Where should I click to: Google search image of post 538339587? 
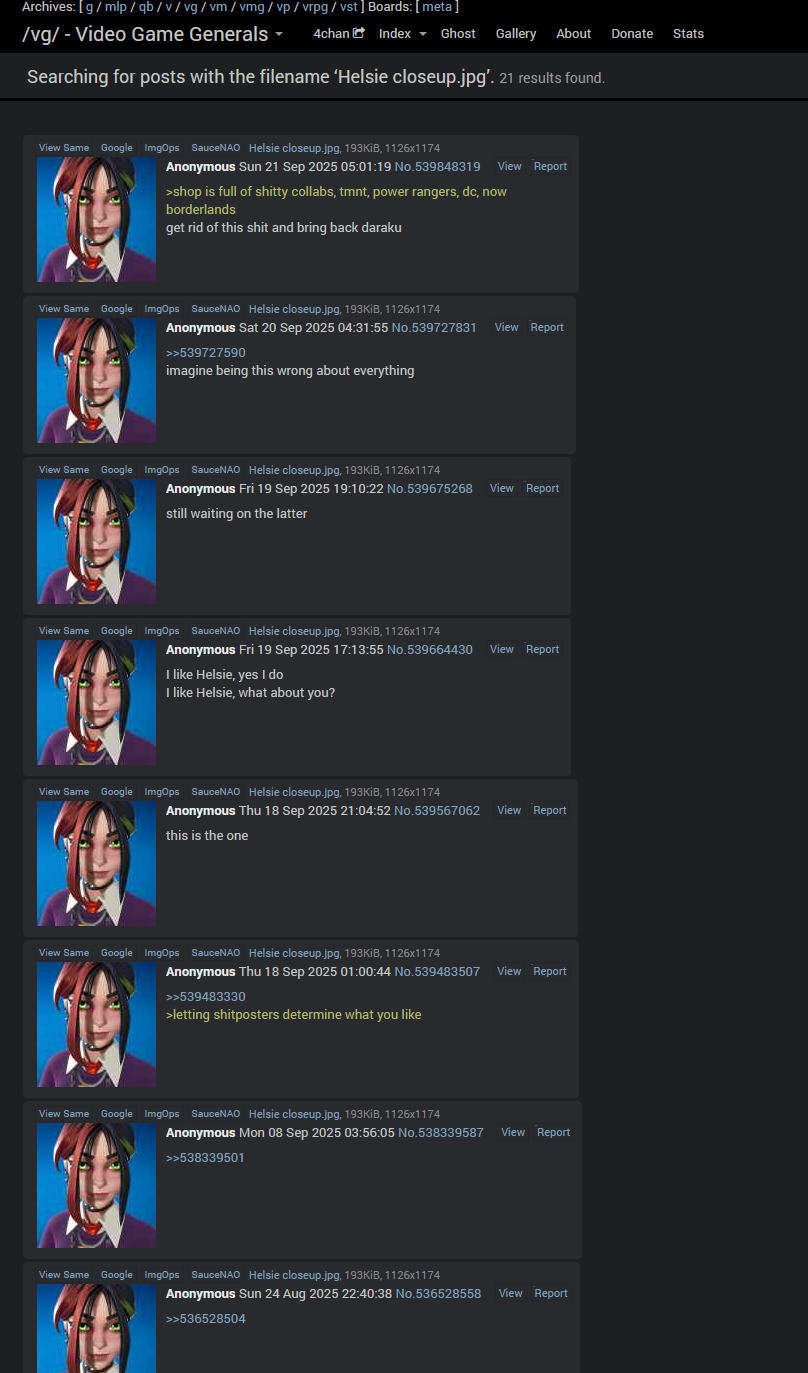click(x=116, y=1114)
